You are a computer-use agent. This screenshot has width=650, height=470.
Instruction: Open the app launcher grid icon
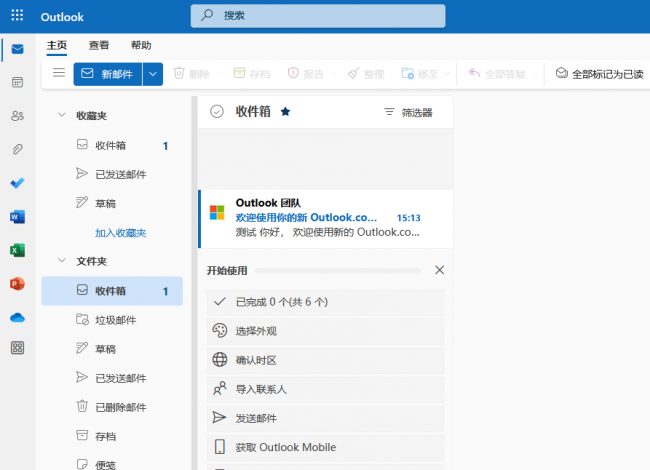[x=17, y=16]
